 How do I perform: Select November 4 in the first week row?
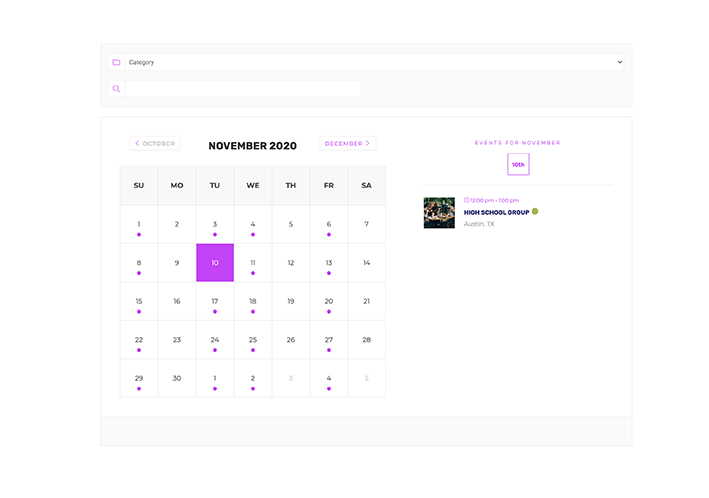pos(253,224)
